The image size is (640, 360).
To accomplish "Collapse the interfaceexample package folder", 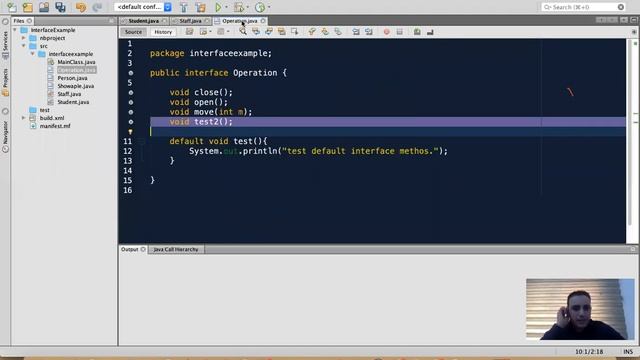I will tap(33, 53).
